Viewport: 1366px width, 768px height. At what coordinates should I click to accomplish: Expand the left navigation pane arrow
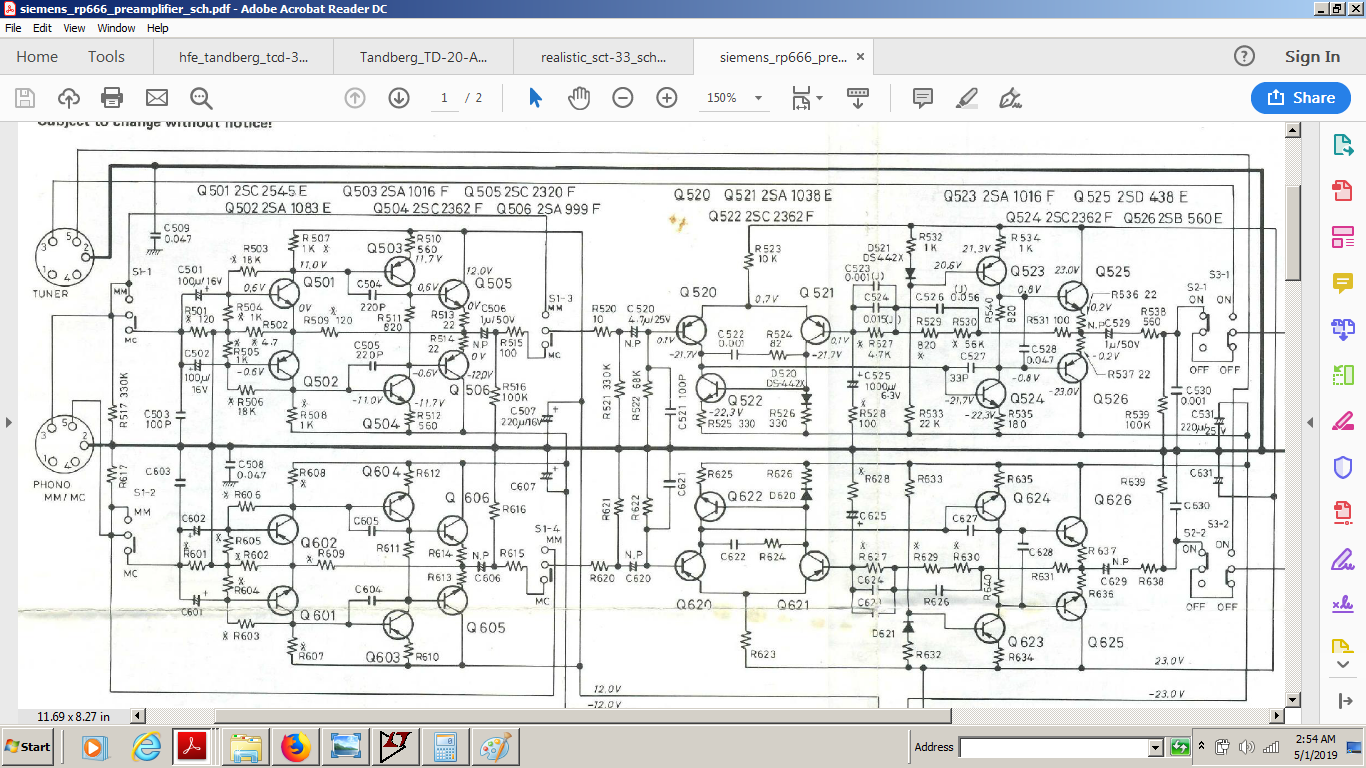coord(9,422)
